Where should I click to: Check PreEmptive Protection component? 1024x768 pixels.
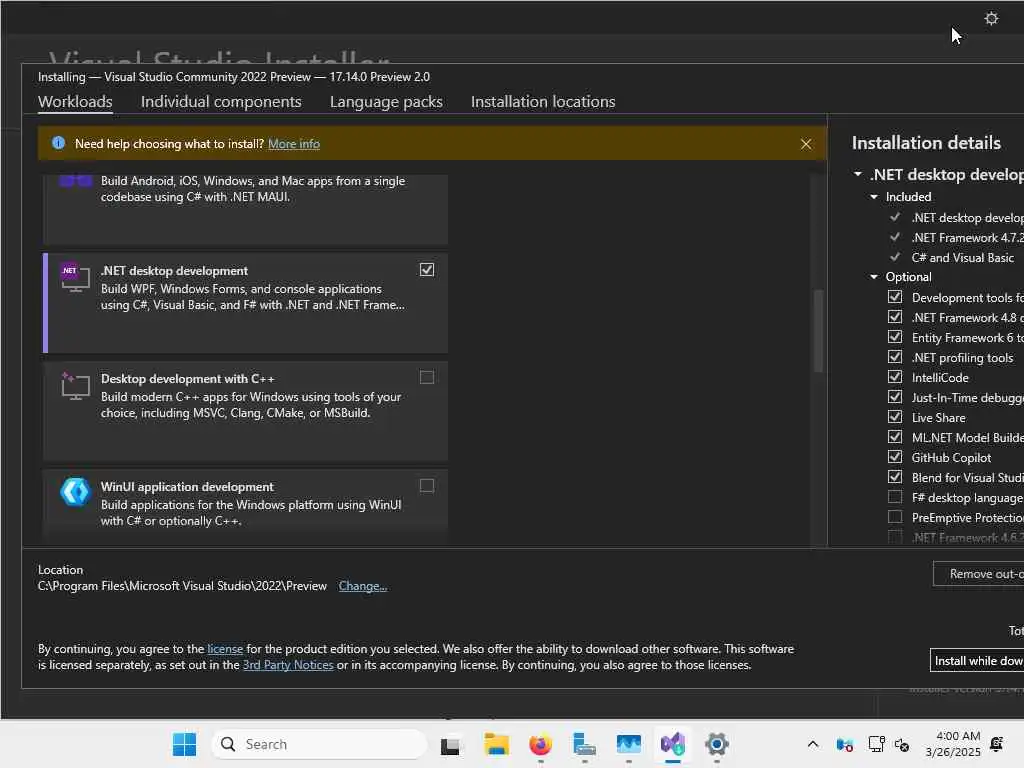[895, 517]
